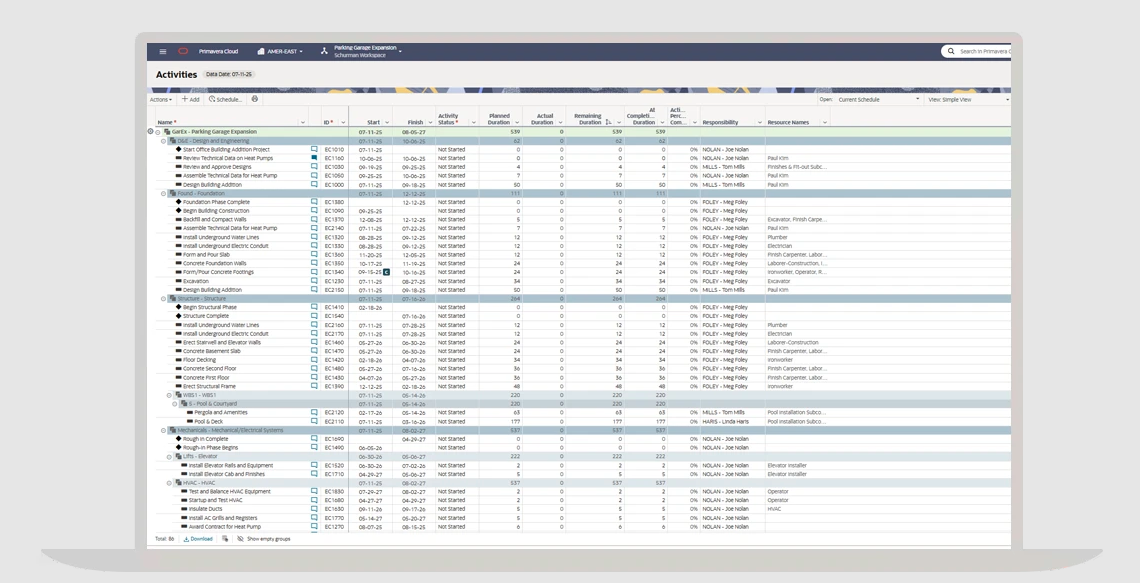Screen dimensions: 1140x583
Task: Collapse the D&E - Design and Engineering group
Action: coord(164,141)
